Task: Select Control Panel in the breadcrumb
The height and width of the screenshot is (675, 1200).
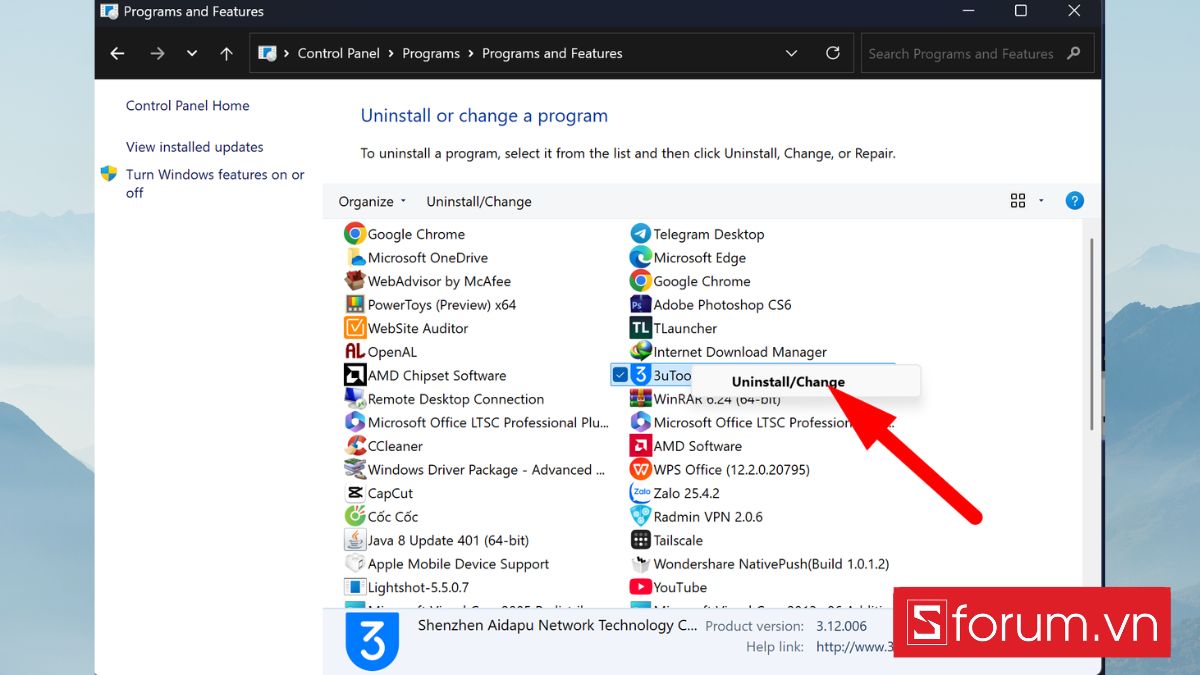Action: tap(338, 53)
